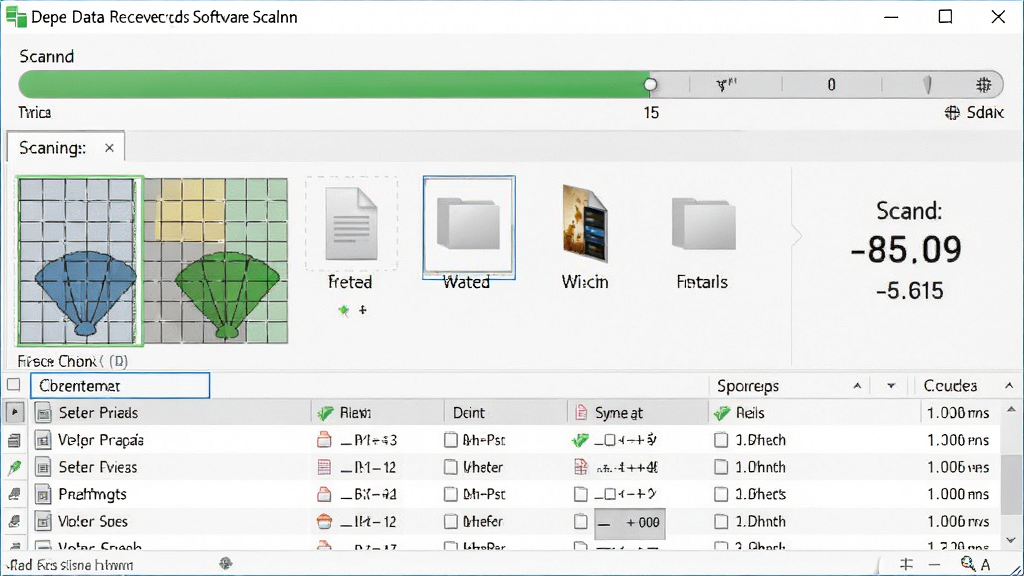1024x576 pixels.
Task: Collapse the Coudes column header arrow
Action: tap(1009, 386)
